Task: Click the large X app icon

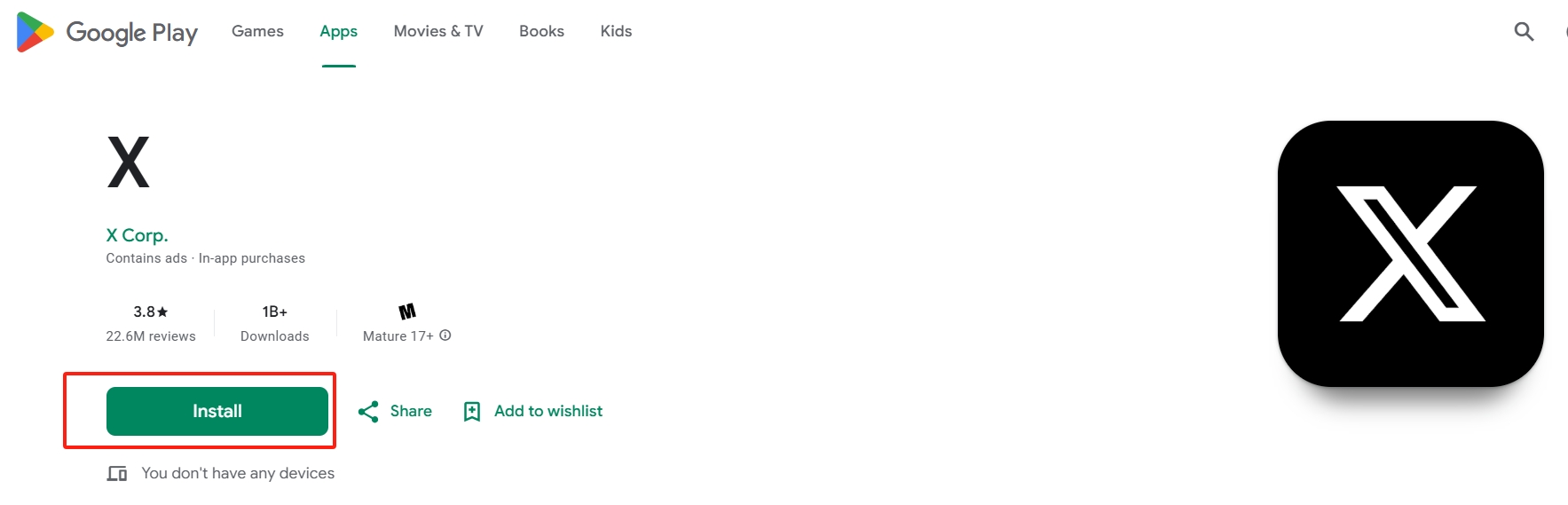Action: (1410, 254)
